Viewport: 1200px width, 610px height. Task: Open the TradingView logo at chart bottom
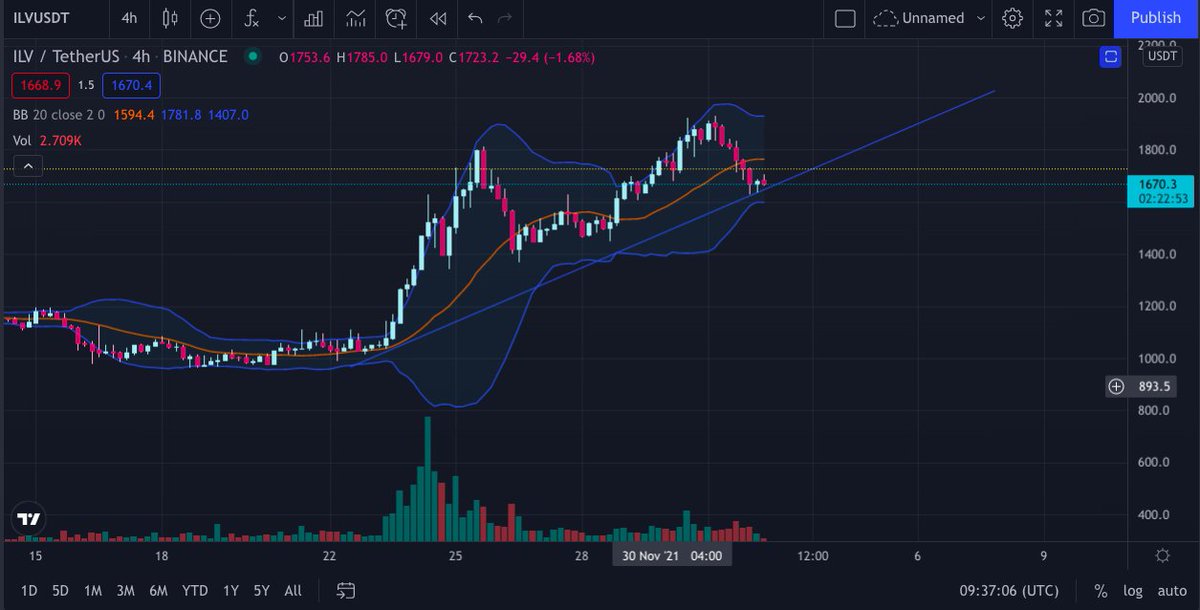(28, 519)
